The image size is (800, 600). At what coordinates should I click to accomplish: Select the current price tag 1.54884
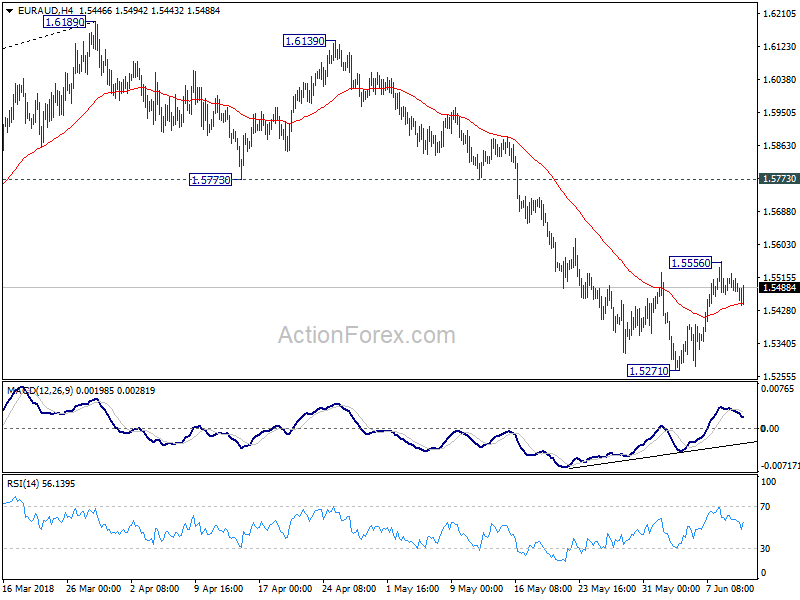(x=779, y=288)
